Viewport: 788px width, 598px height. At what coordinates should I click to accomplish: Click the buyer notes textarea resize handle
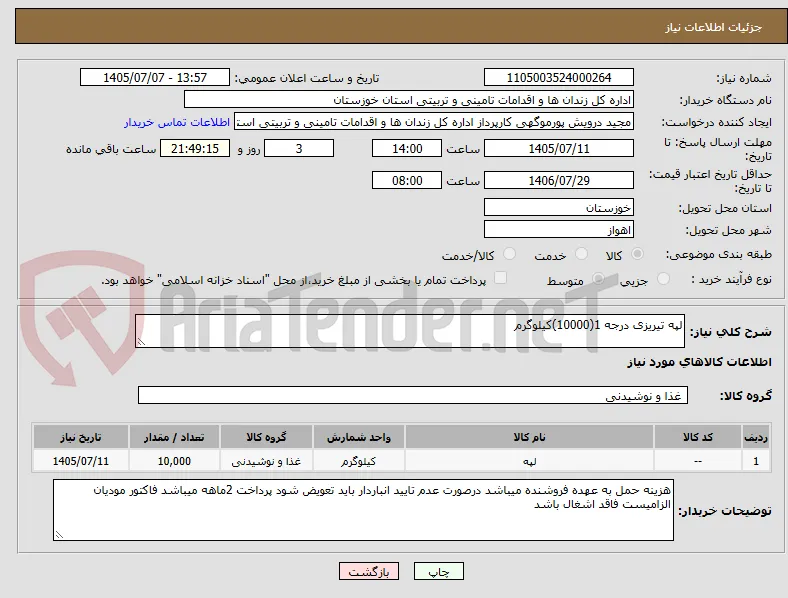tap(59, 535)
